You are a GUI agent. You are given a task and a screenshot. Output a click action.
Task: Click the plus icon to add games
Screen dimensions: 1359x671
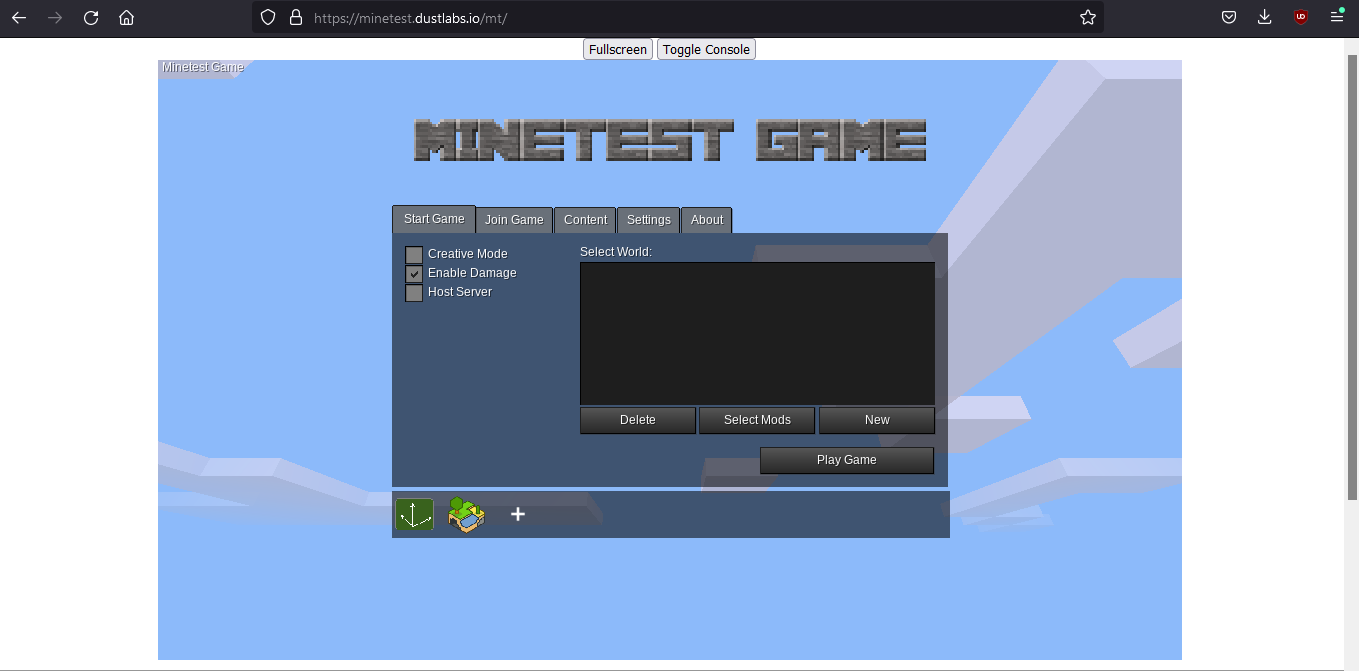(x=518, y=514)
